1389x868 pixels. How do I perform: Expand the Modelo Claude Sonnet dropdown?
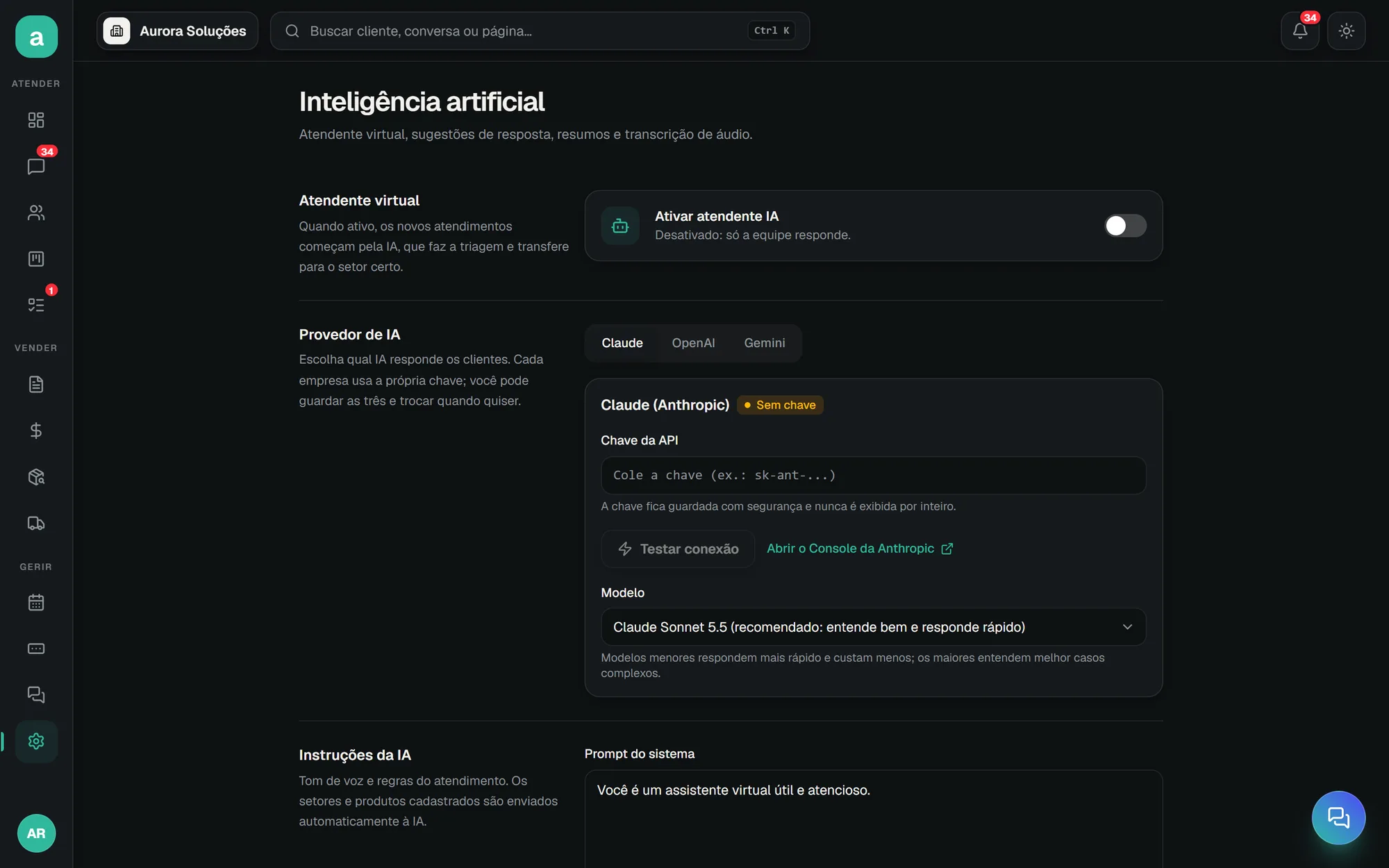point(873,627)
